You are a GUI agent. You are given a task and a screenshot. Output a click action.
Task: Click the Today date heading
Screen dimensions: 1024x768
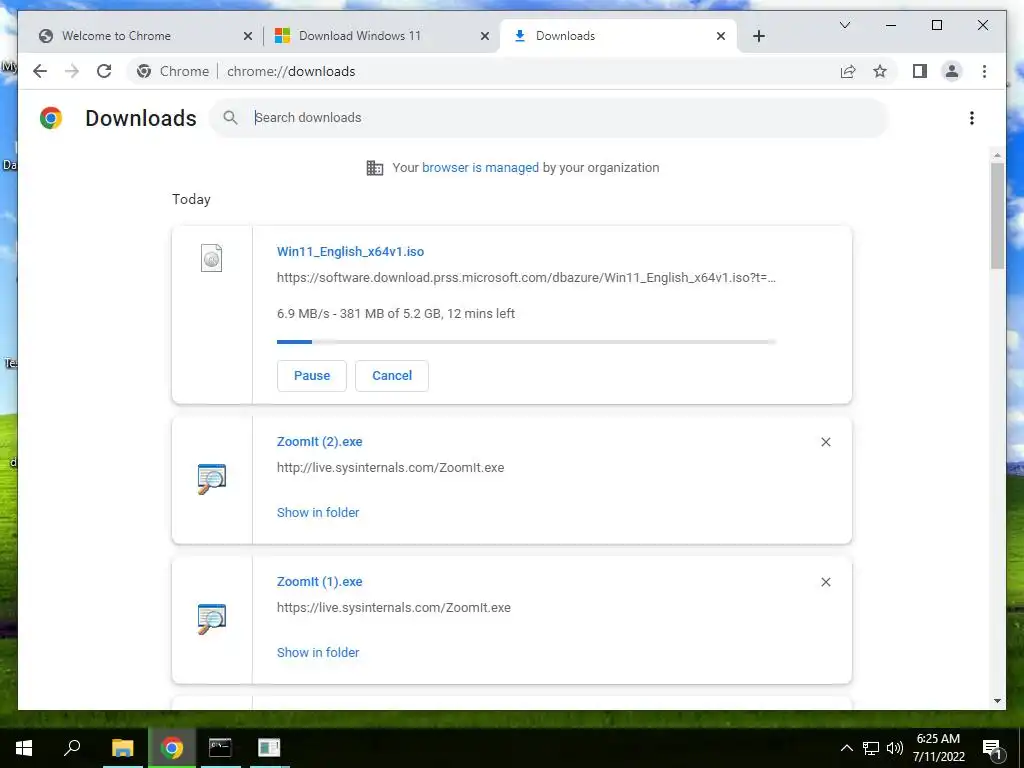pos(191,199)
